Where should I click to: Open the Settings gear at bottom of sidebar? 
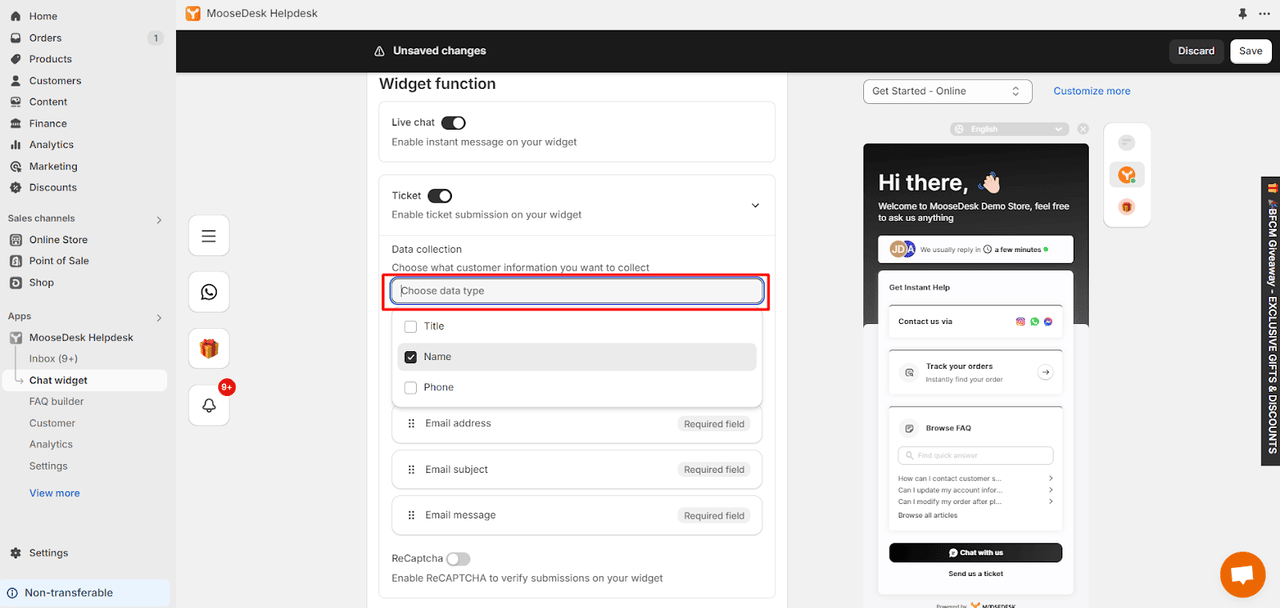coord(15,553)
